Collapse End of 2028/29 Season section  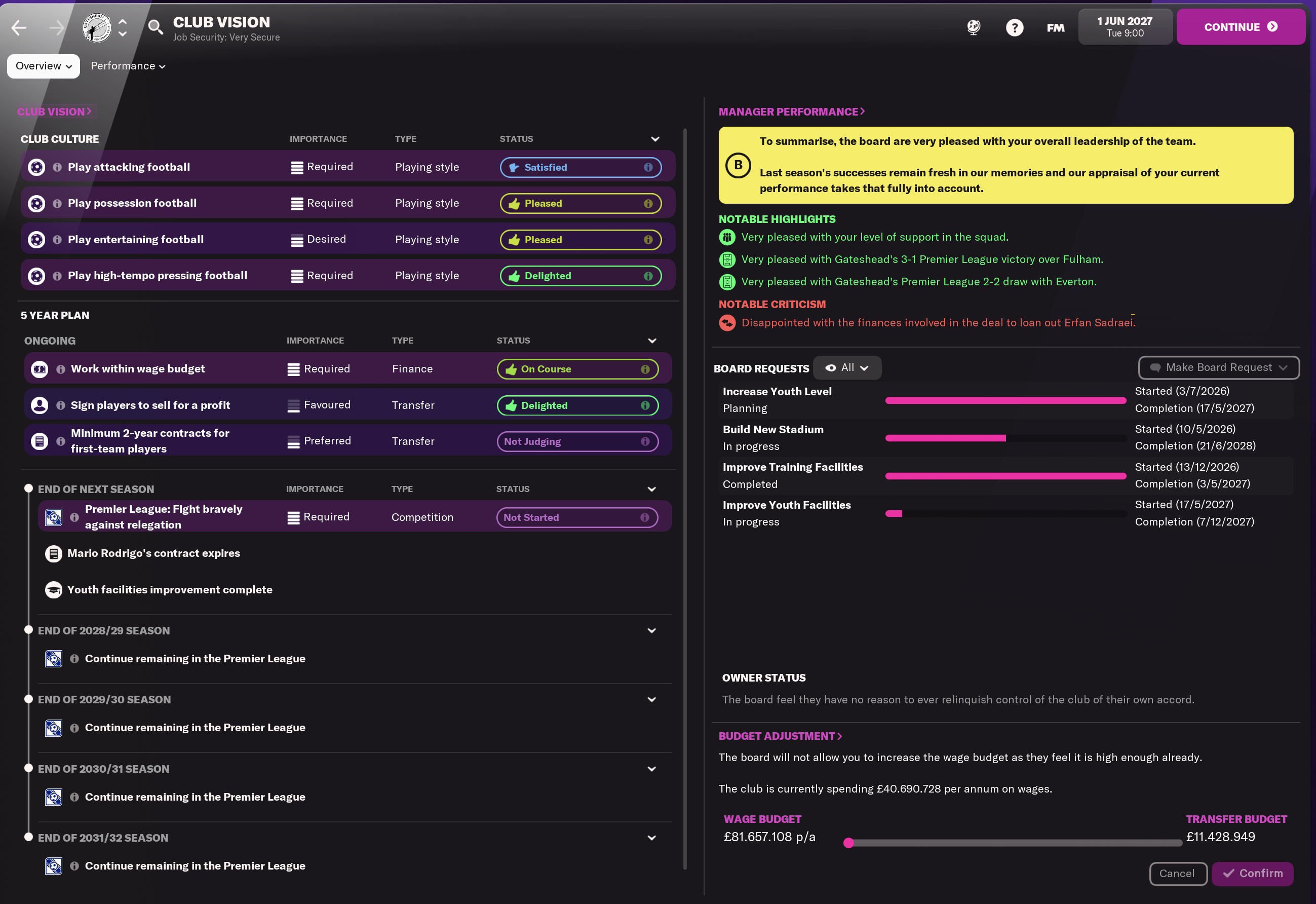coord(652,631)
